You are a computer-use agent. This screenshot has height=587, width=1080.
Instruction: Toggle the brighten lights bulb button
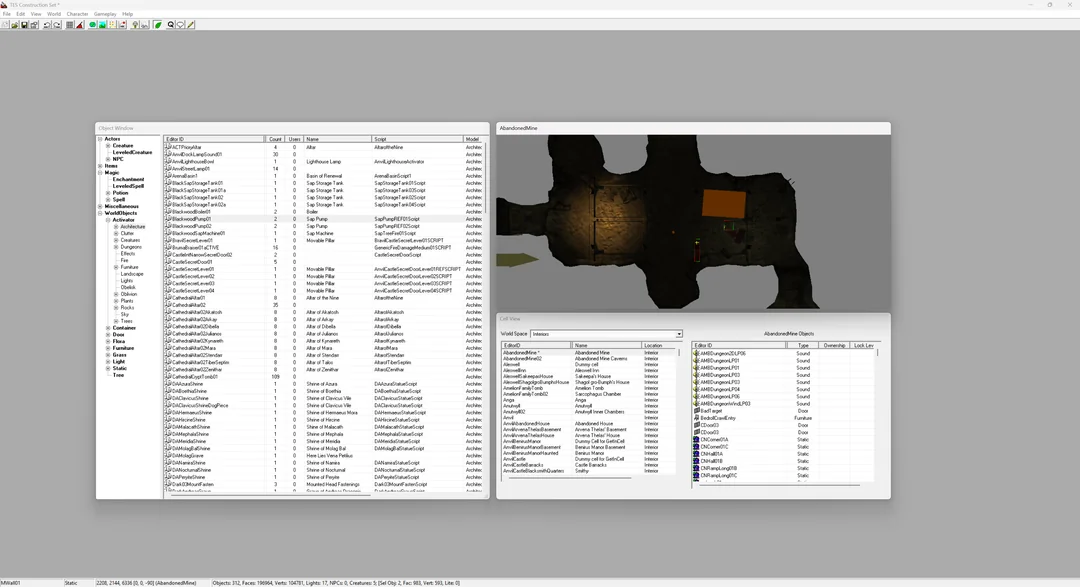(135, 25)
